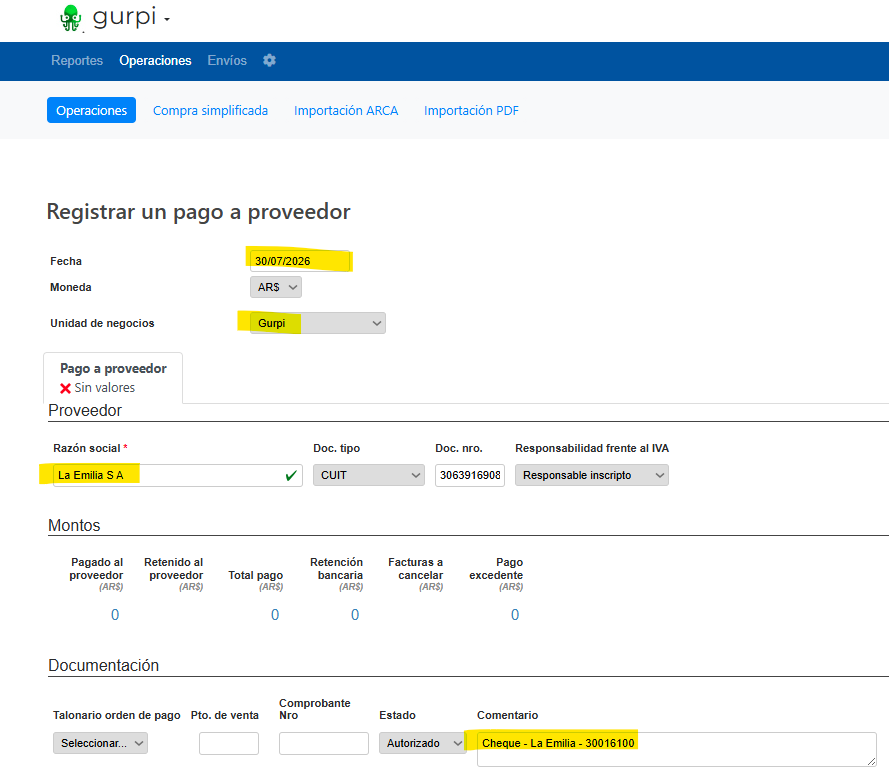This screenshot has width=889, height=779.
Task: Click the Registrar un pago a proveedor heading
Action: pos(198,211)
